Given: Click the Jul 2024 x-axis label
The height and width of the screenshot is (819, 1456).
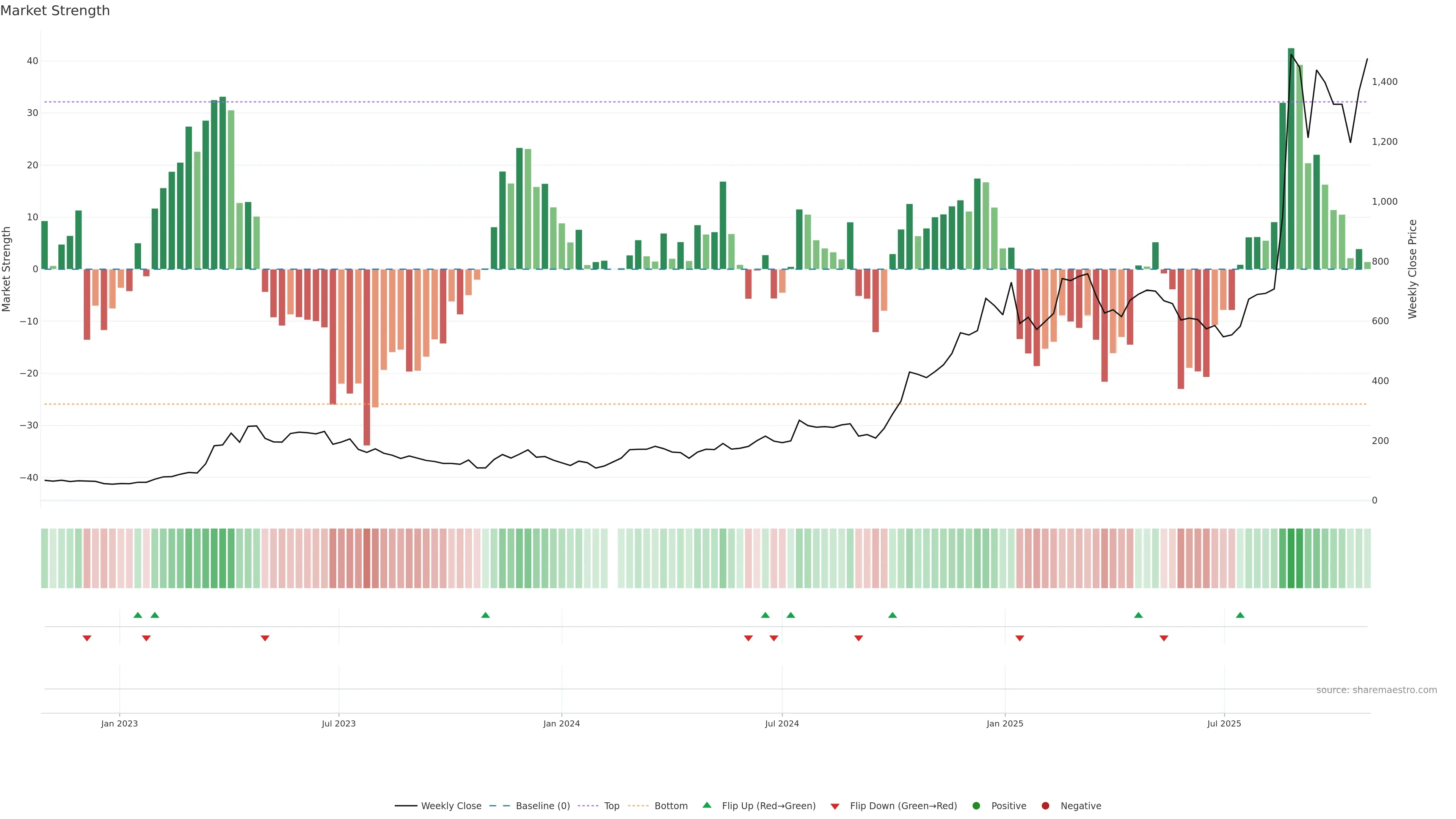Looking at the screenshot, I should click(782, 723).
